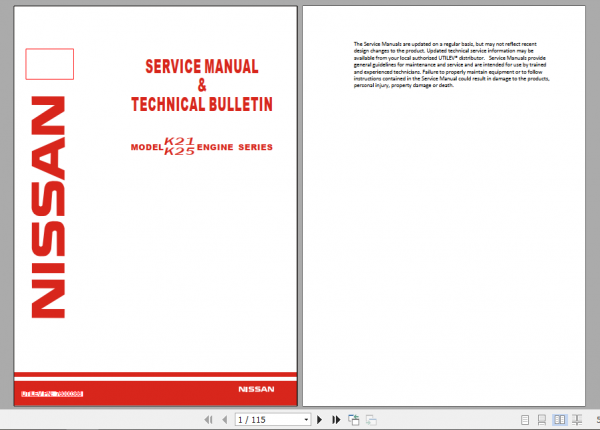Click the large vertical NISSAN wordmark
The height and width of the screenshot is (430, 600).
[48, 207]
